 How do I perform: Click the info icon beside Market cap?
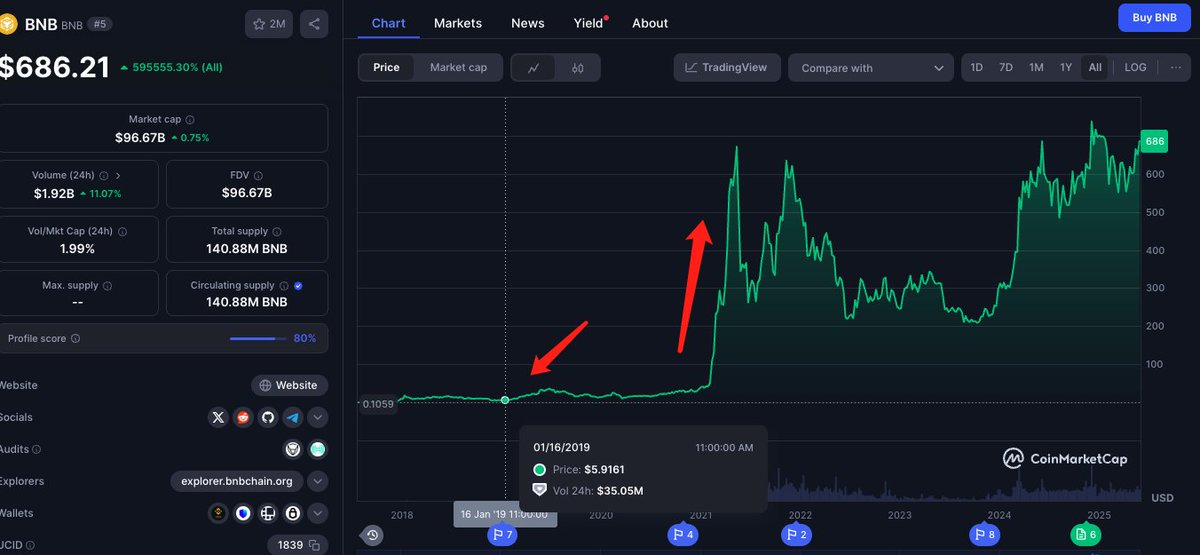(x=190, y=119)
